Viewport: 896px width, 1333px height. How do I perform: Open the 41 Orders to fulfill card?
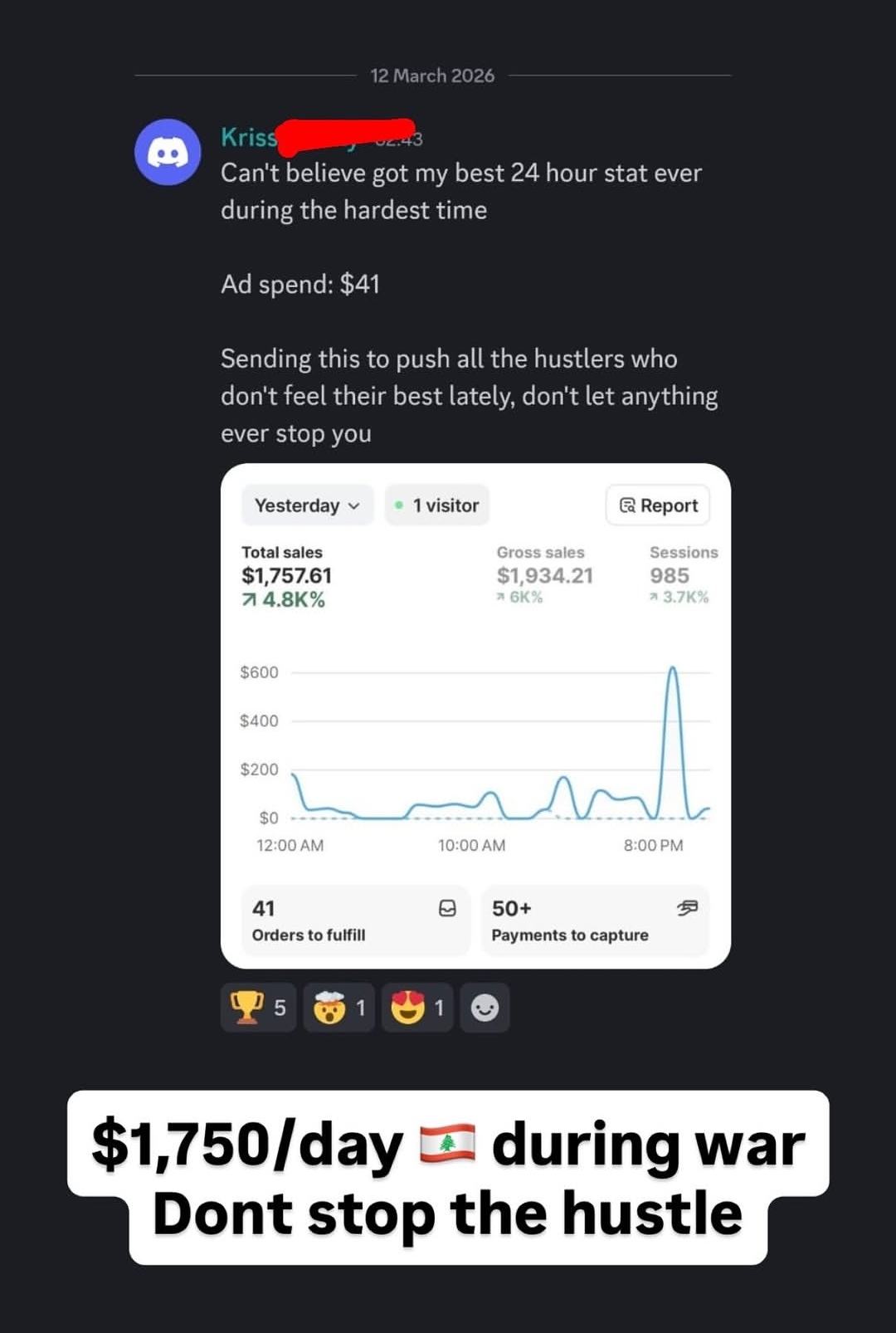[355, 920]
